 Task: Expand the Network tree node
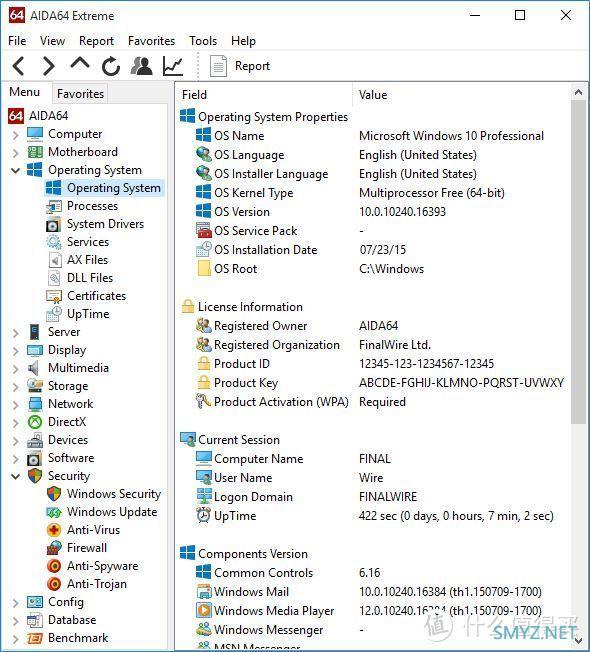tap(15, 405)
